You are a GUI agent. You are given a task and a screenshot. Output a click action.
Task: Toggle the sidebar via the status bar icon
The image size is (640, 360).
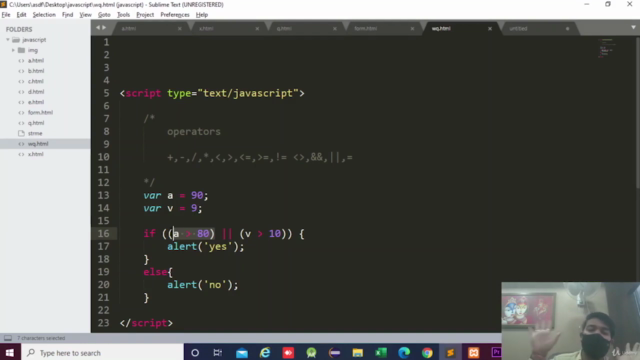(8, 338)
